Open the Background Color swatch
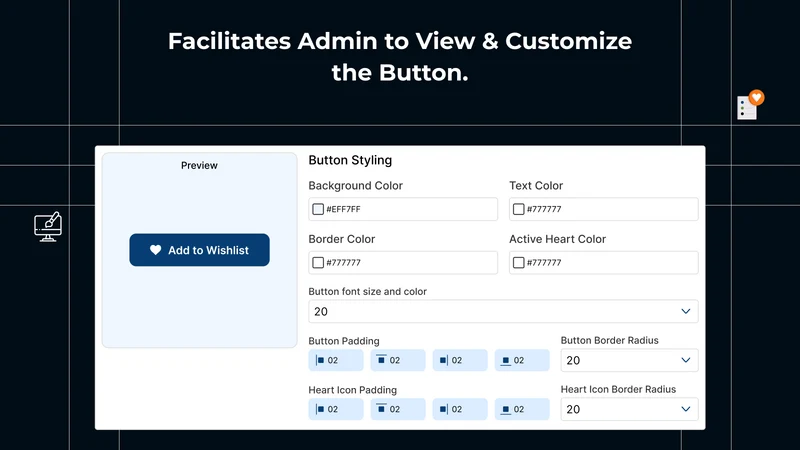 point(318,209)
